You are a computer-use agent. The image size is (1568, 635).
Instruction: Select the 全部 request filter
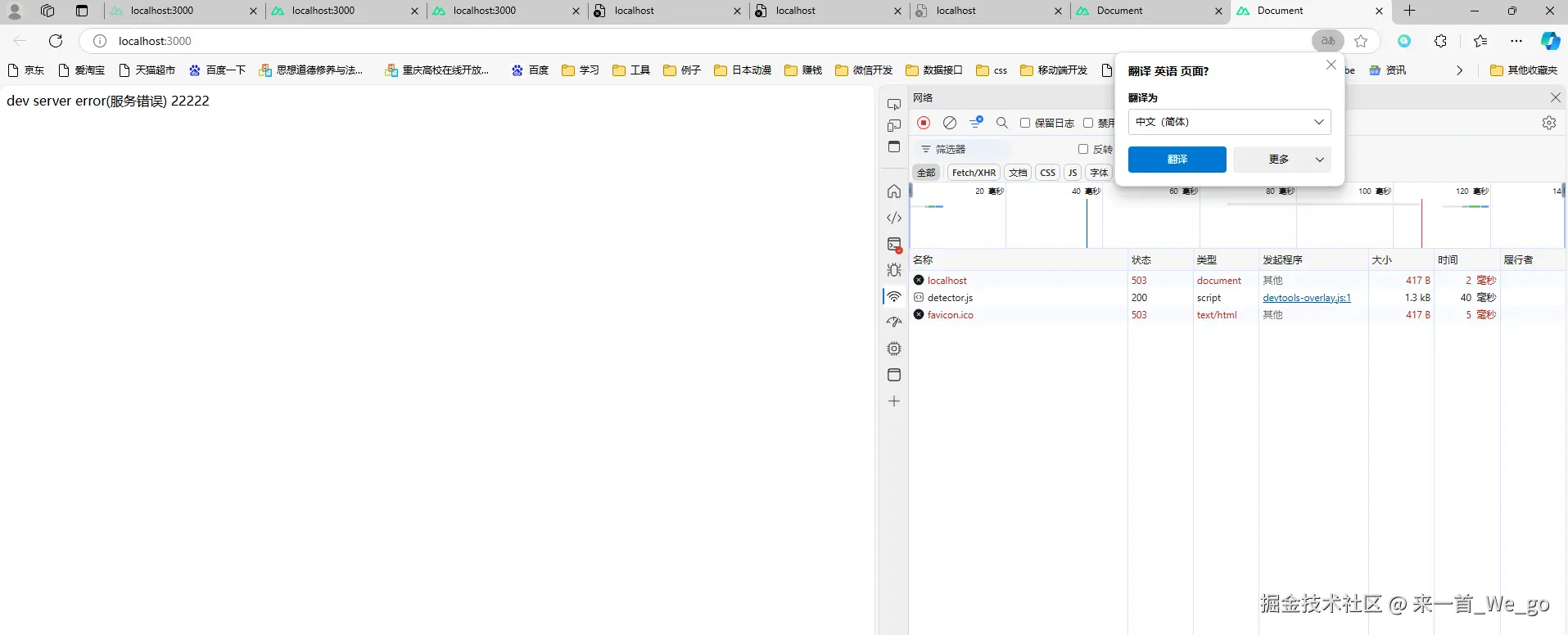click(x=926, y=173)
